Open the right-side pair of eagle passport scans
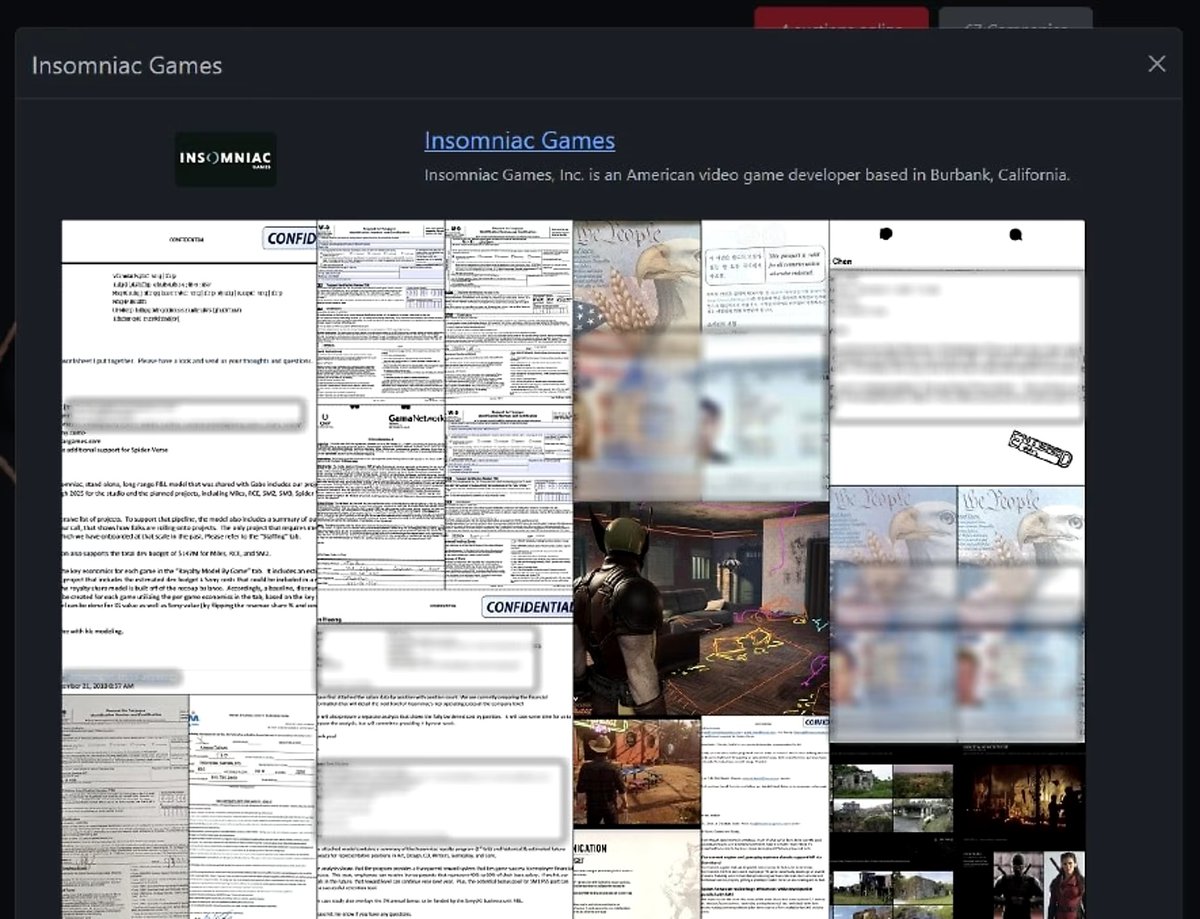The height and width of the screenshot is (919, 1200). point(956,612)
